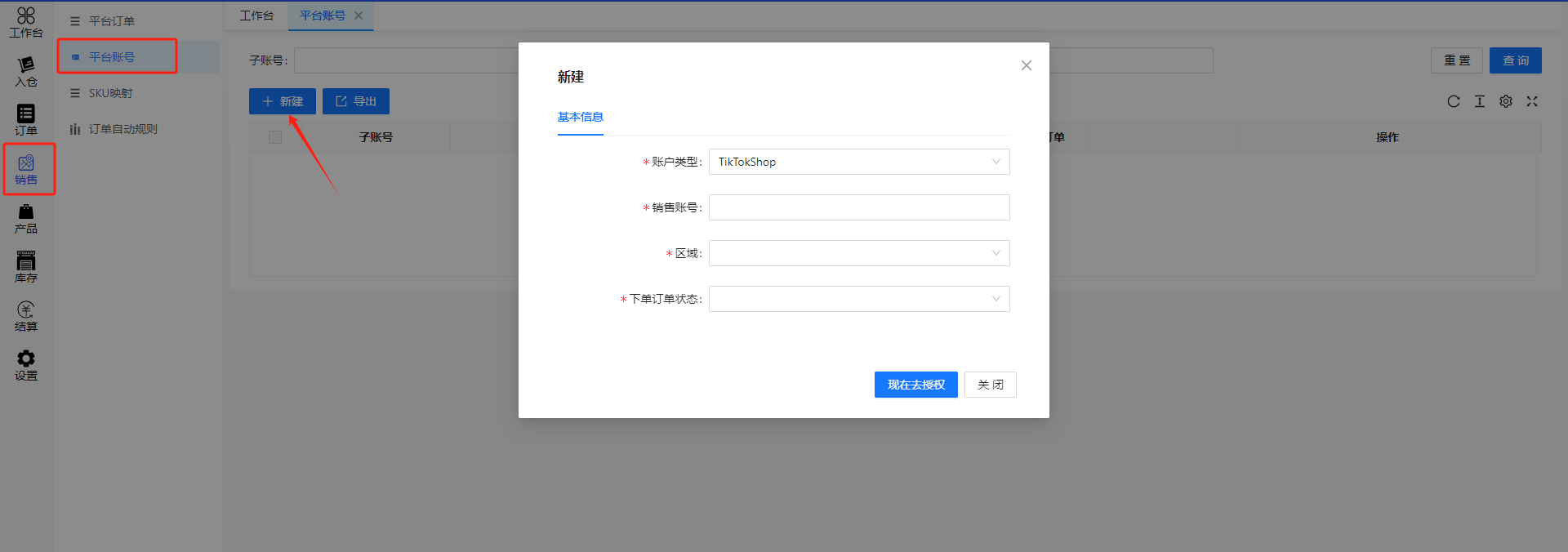Screen dimensions: 1568x552
Task: Click the 现在去授权 button
Action: point(915,385)
